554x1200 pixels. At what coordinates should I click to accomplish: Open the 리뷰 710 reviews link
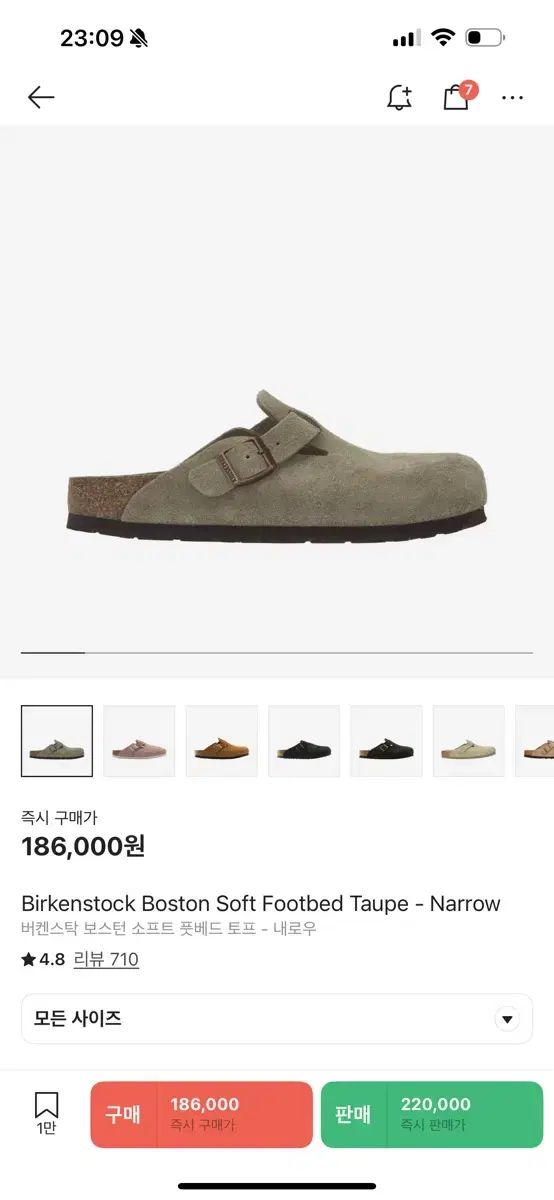point(106,960)
